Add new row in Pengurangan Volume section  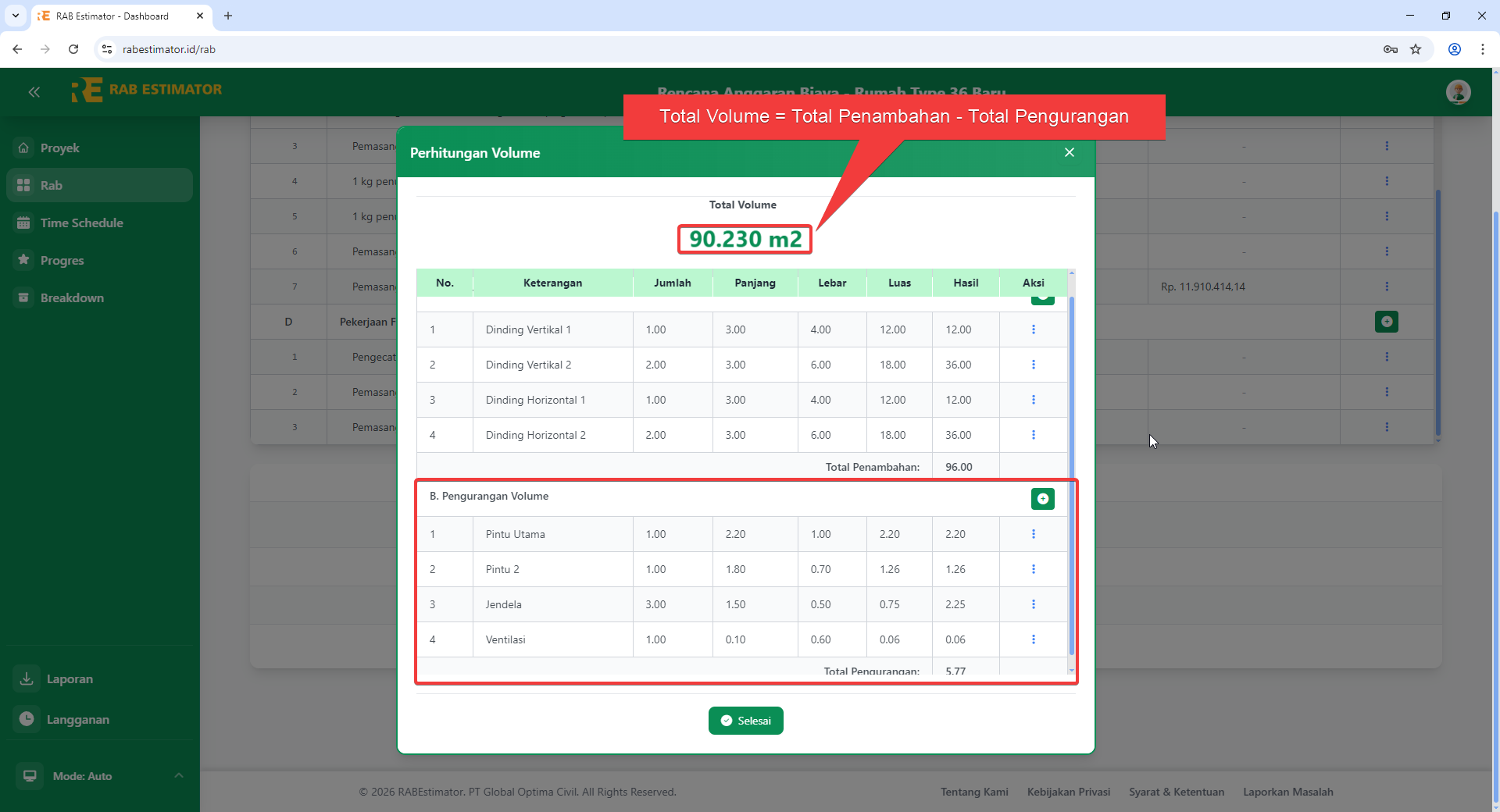[1042, 499]
